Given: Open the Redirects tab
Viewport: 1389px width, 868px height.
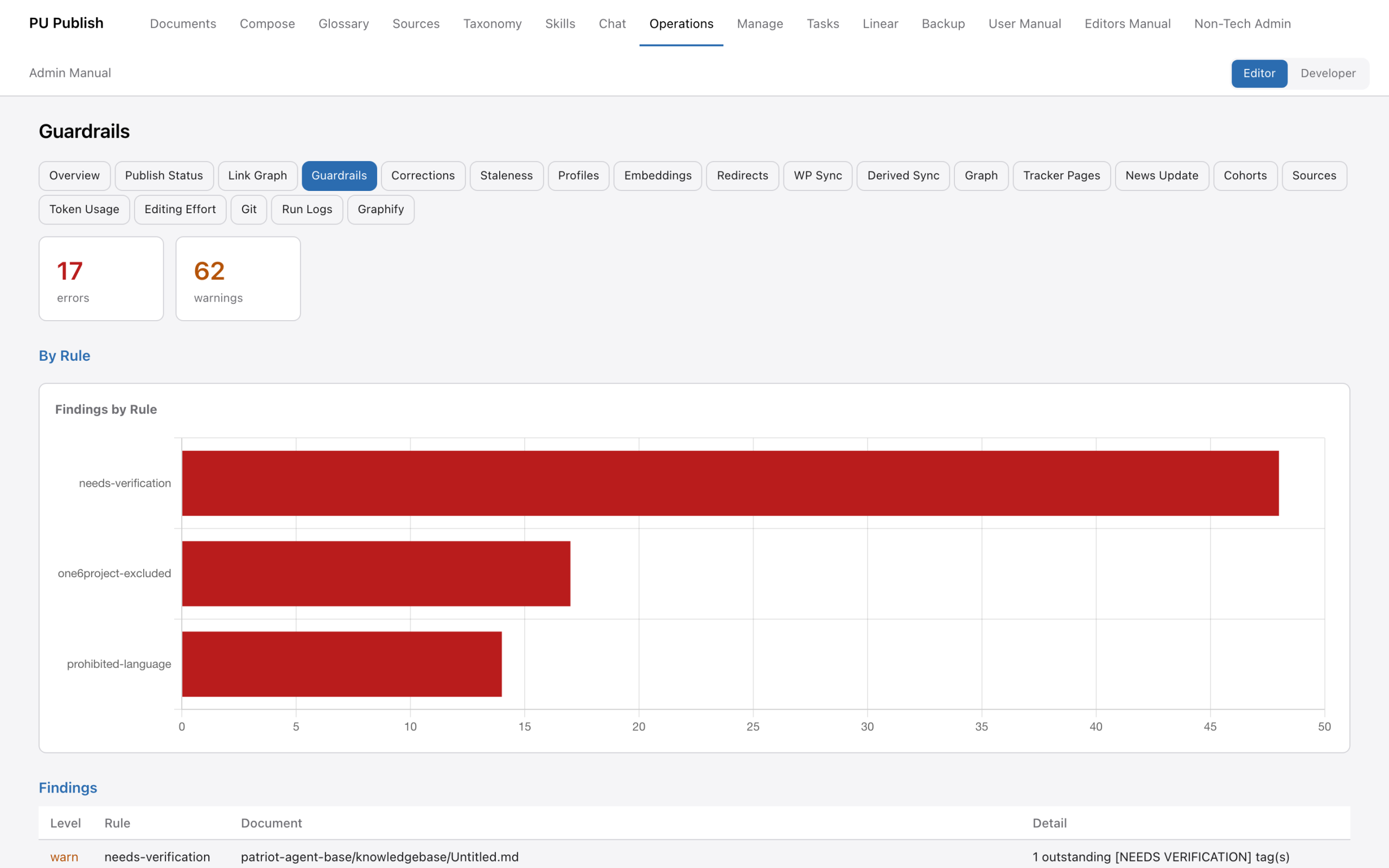Looking at the screenshot, I should point(742,176).
